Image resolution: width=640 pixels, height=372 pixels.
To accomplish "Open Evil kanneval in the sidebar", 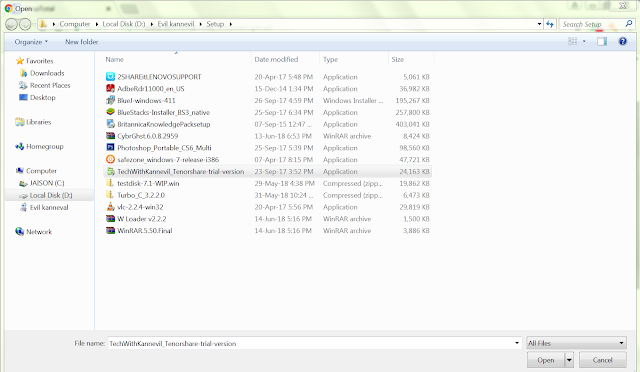I will [49, 207].
